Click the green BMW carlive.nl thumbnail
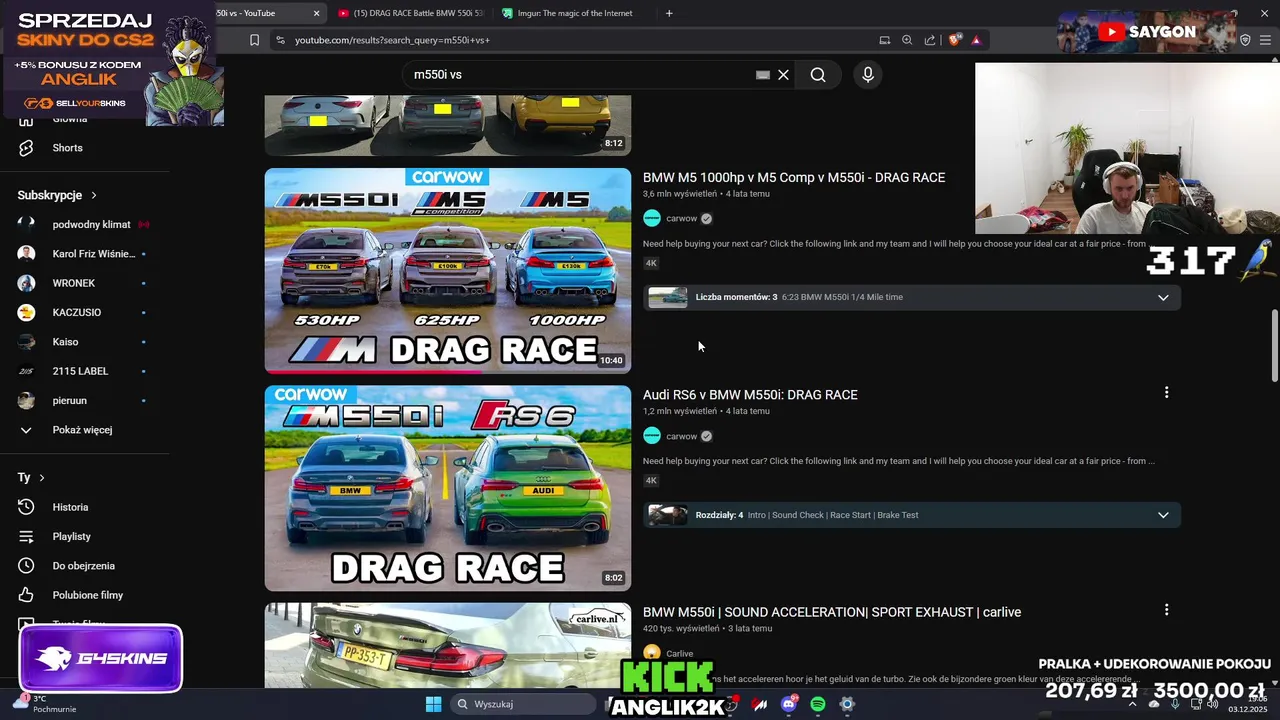The width and height of the screenshot is (1280, 720). coord(448,646)
